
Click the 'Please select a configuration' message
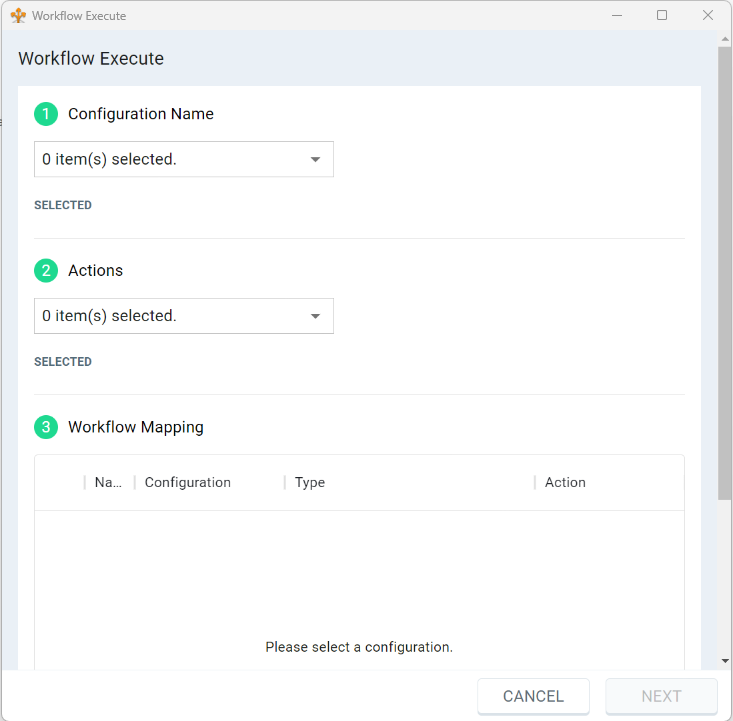pyautogui.click(x=359, y=647)
